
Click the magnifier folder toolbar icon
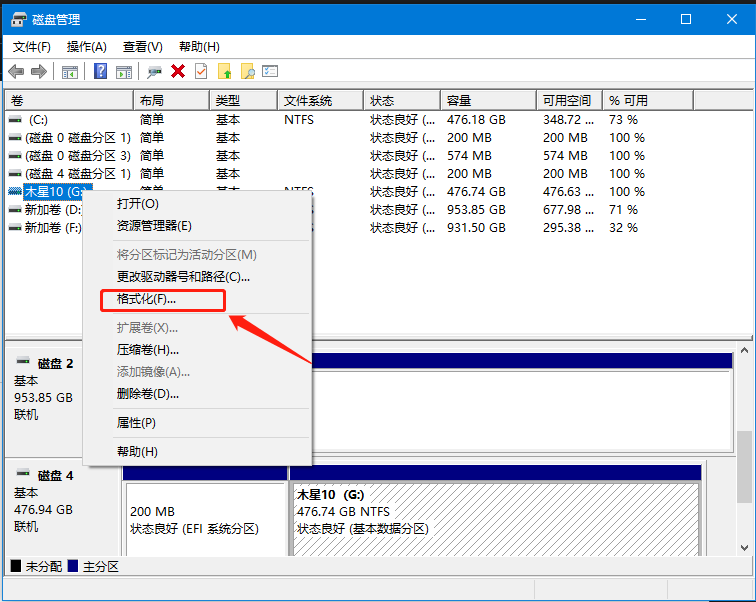tap(247, 71)
